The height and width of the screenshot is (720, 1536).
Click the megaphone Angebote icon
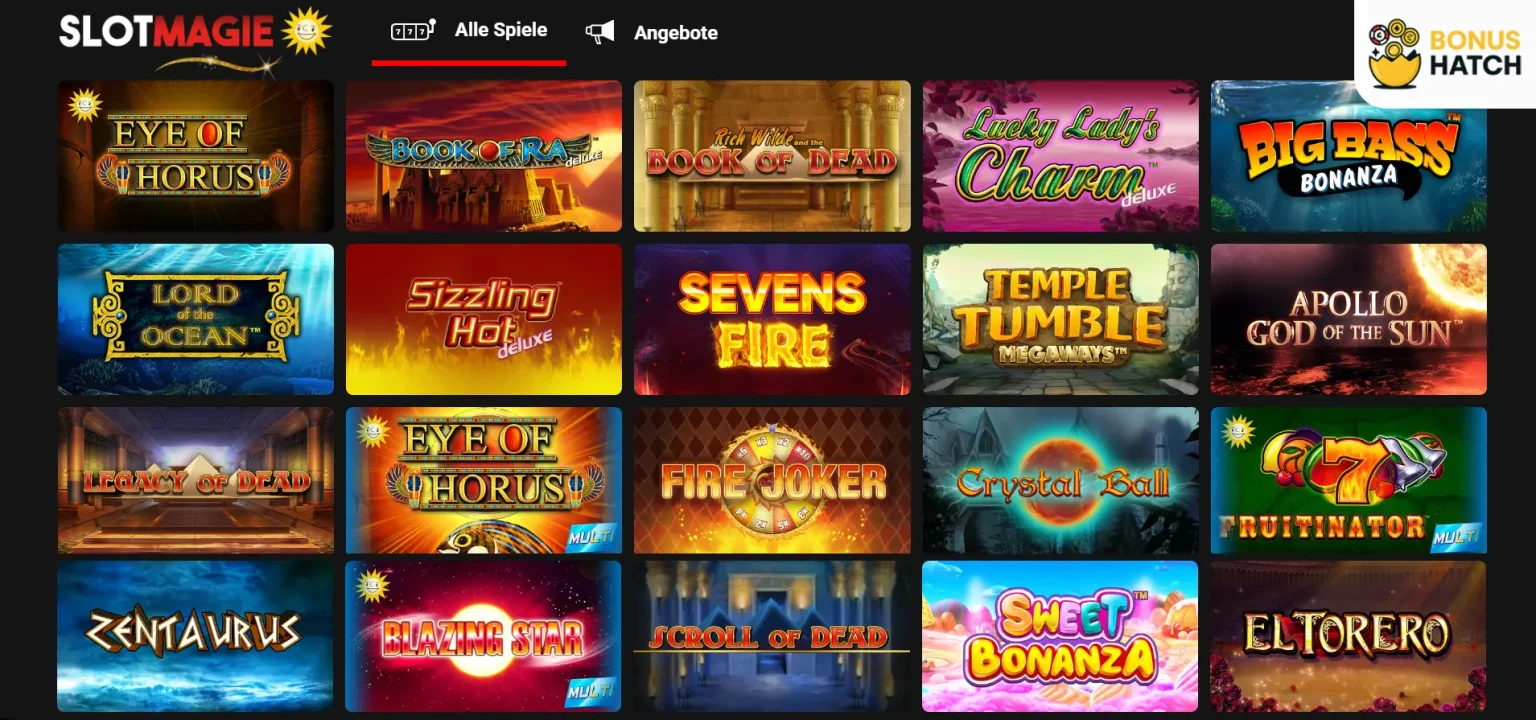tap(600, 33)
